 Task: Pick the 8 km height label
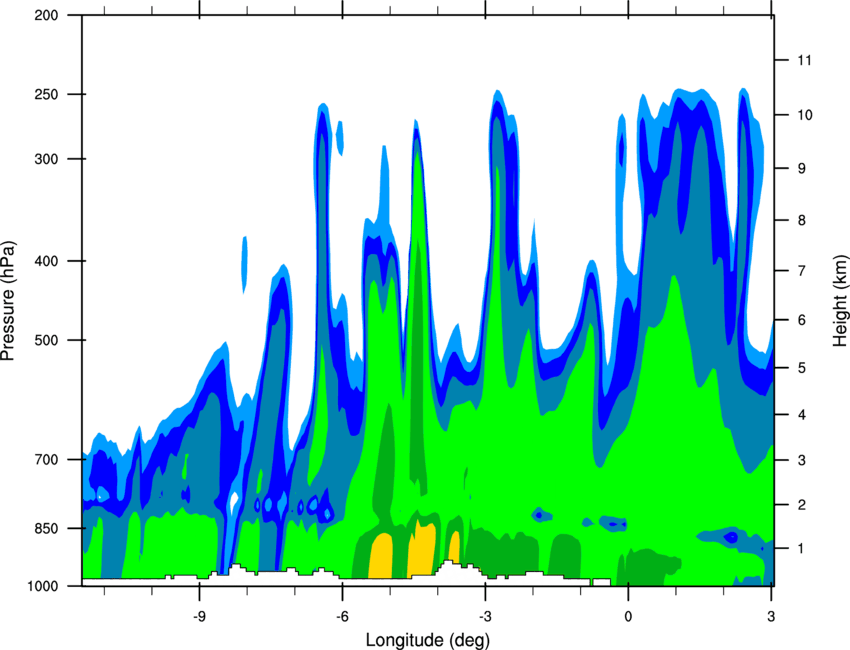click(x=802, y=220)
